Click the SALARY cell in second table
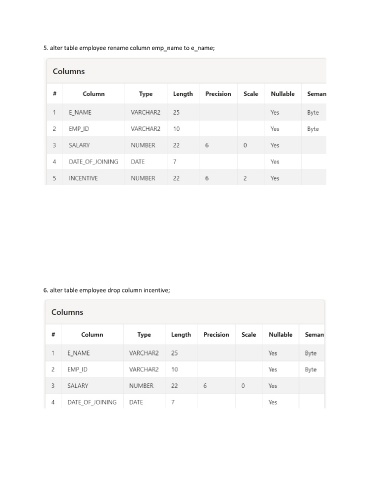The width and height of the screenshot is (370, 480). coord(78,386)
